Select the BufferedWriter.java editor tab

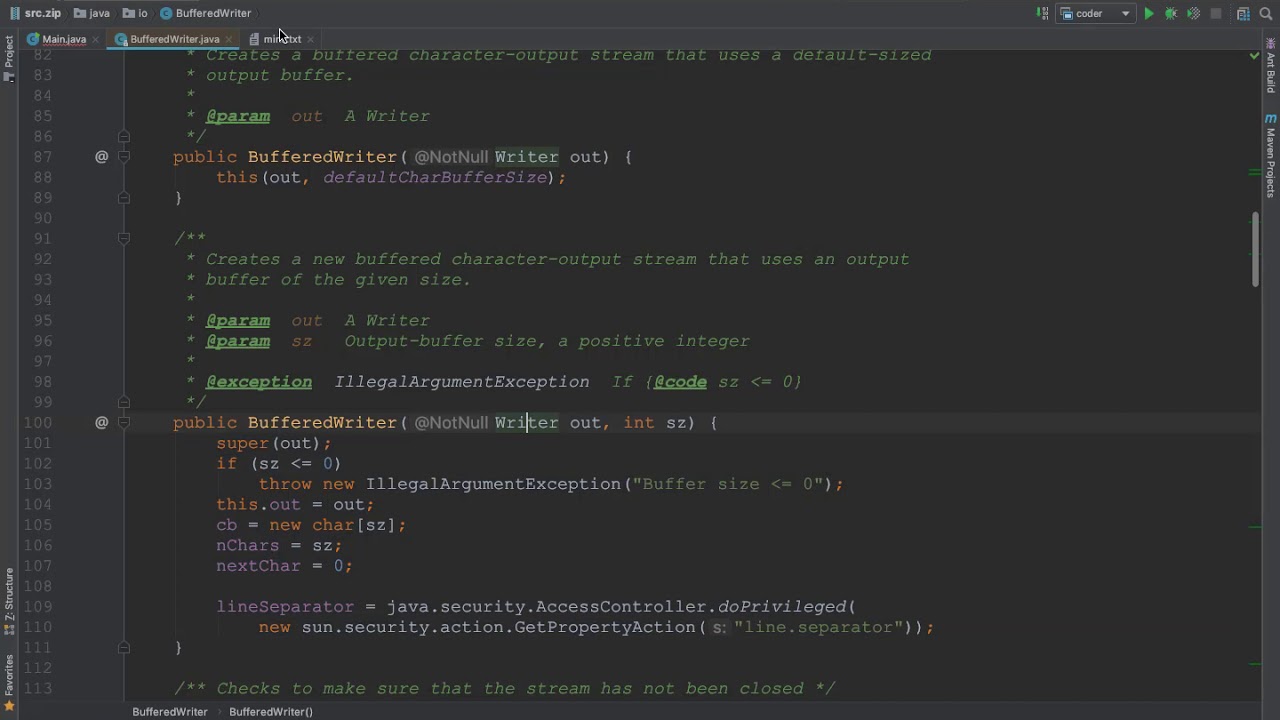(x=174, y=39)
